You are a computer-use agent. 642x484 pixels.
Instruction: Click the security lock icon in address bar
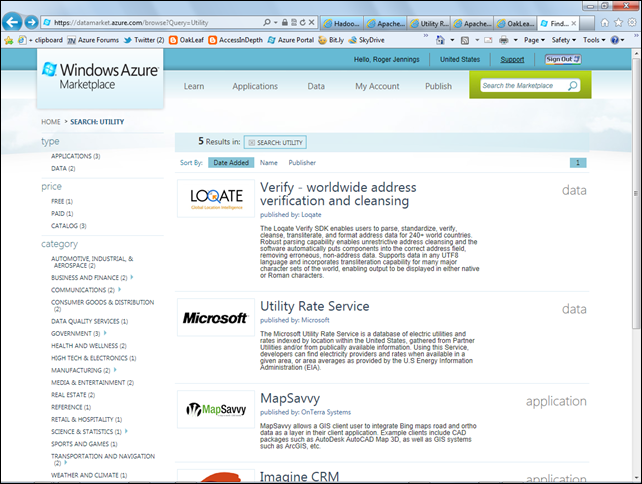coord(285,23)
